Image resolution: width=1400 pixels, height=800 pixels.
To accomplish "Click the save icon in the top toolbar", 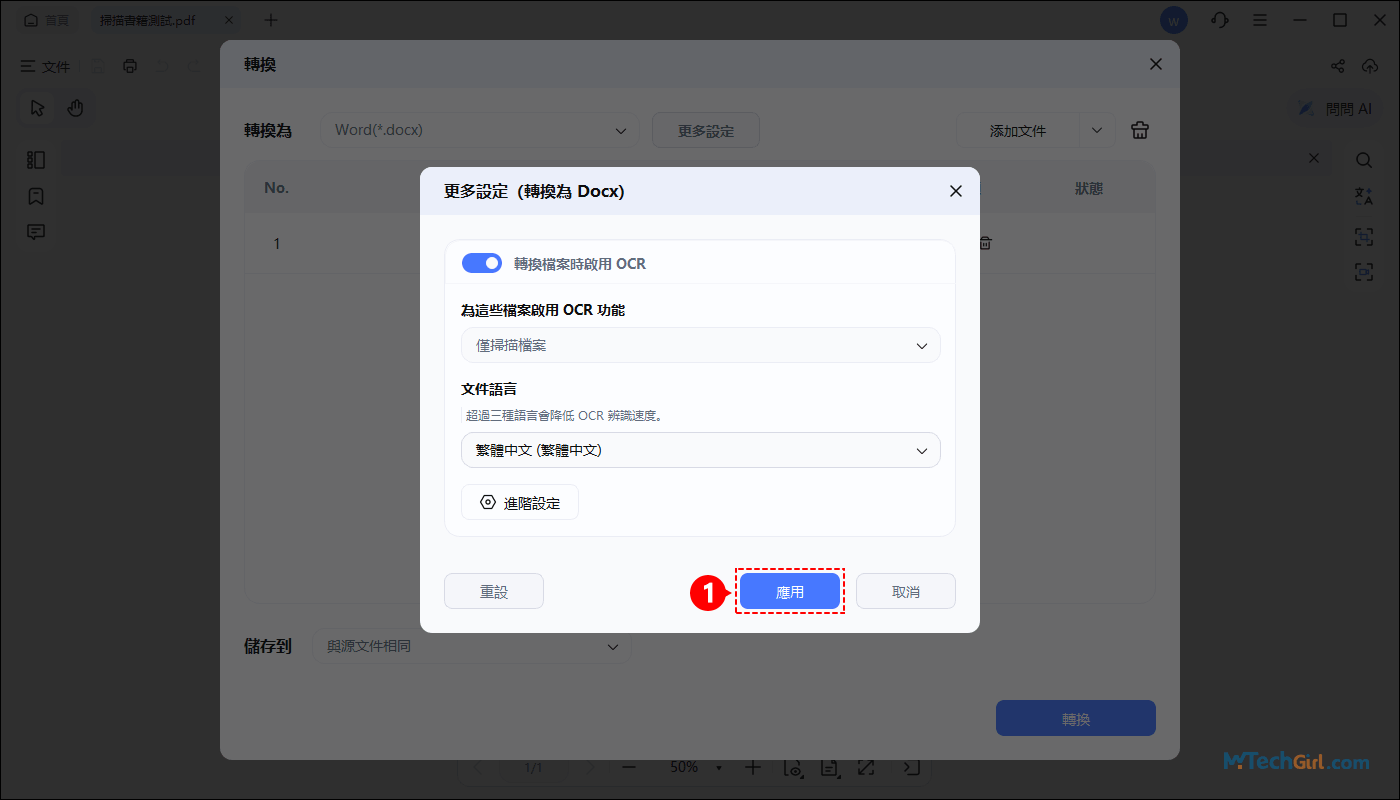I will click(x=98, y=66).
